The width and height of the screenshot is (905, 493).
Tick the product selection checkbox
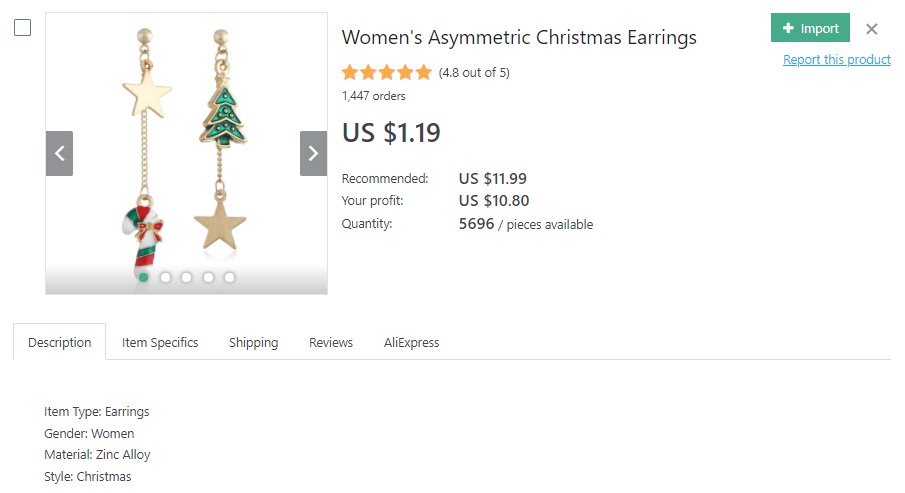coord(22,28)
